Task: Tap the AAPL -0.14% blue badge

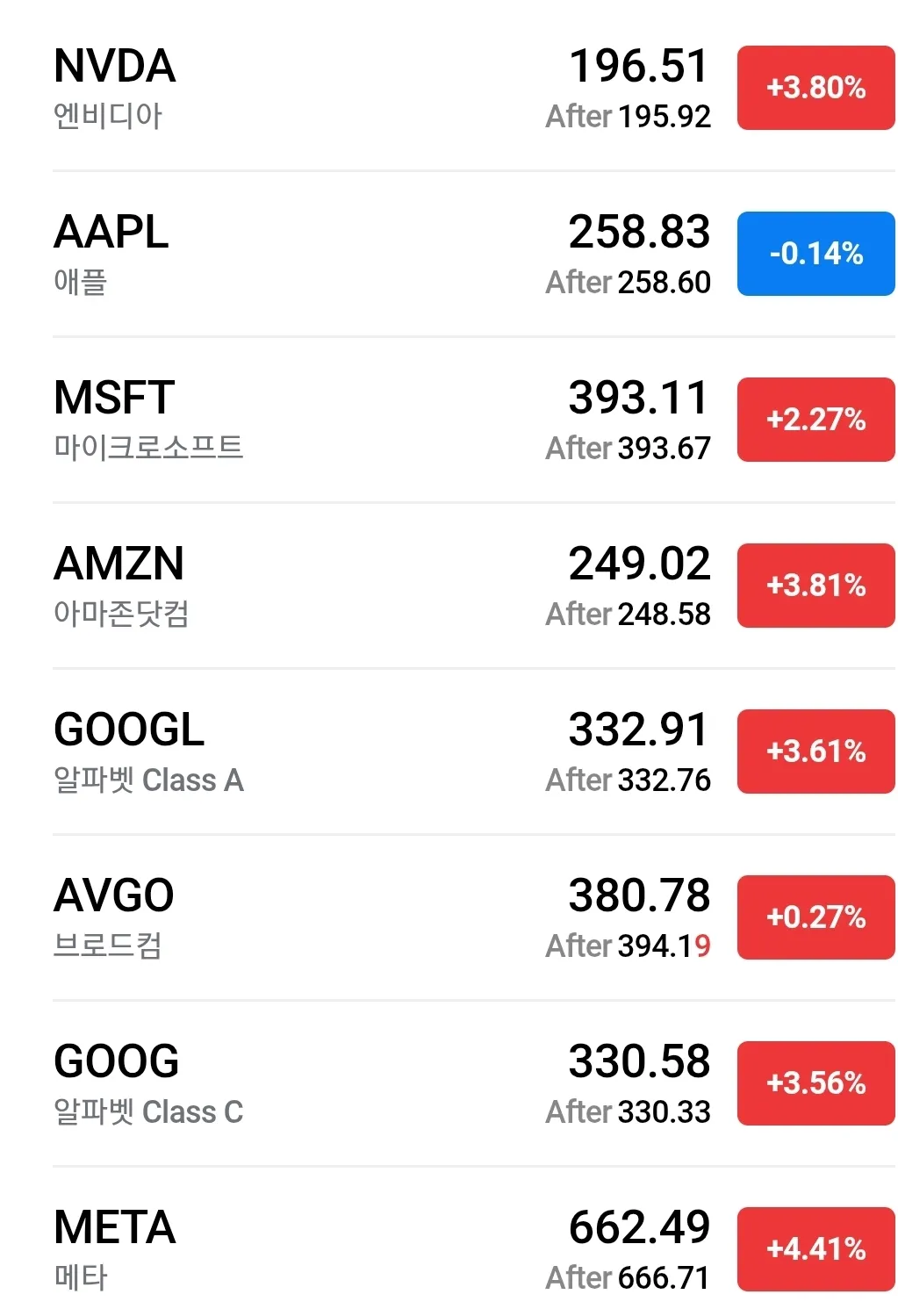Action: (815, 254)
